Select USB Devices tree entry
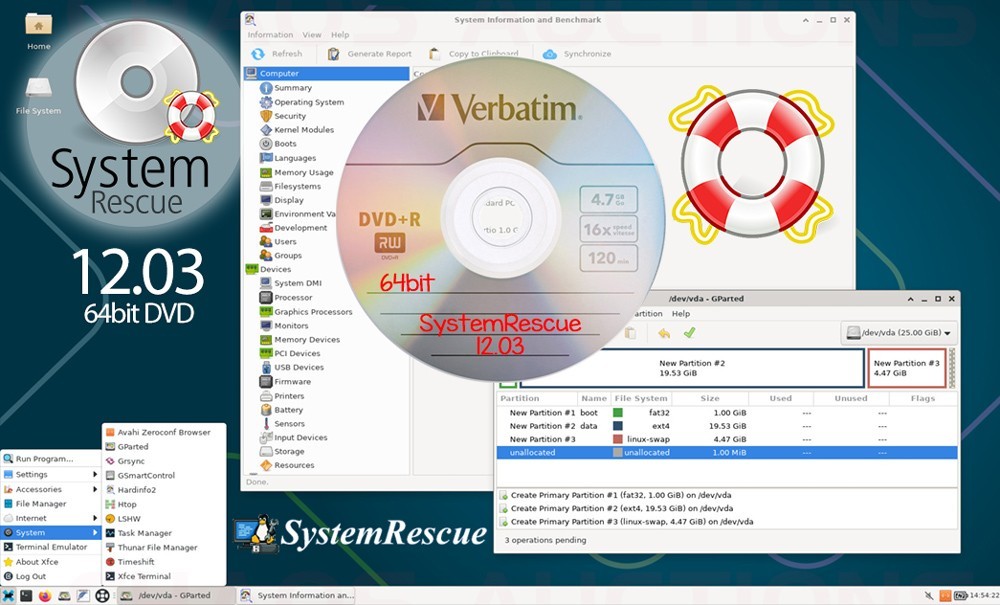The width and height of the screenshot is (1000, 605). [x=298, y=368]
